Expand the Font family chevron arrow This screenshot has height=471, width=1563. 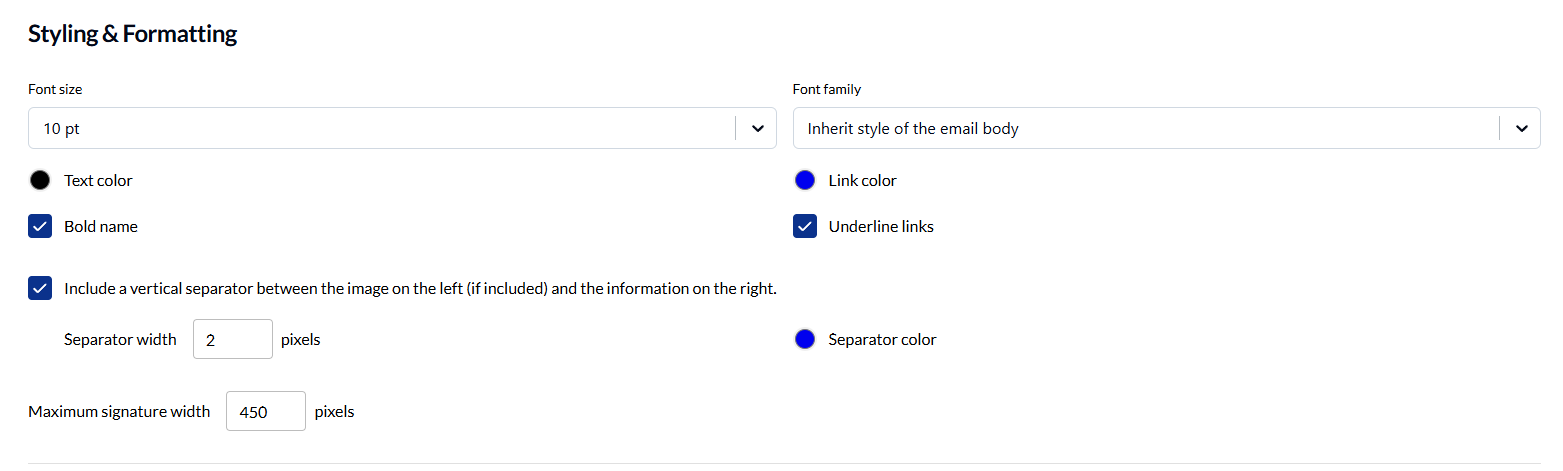click(1521, 128)
